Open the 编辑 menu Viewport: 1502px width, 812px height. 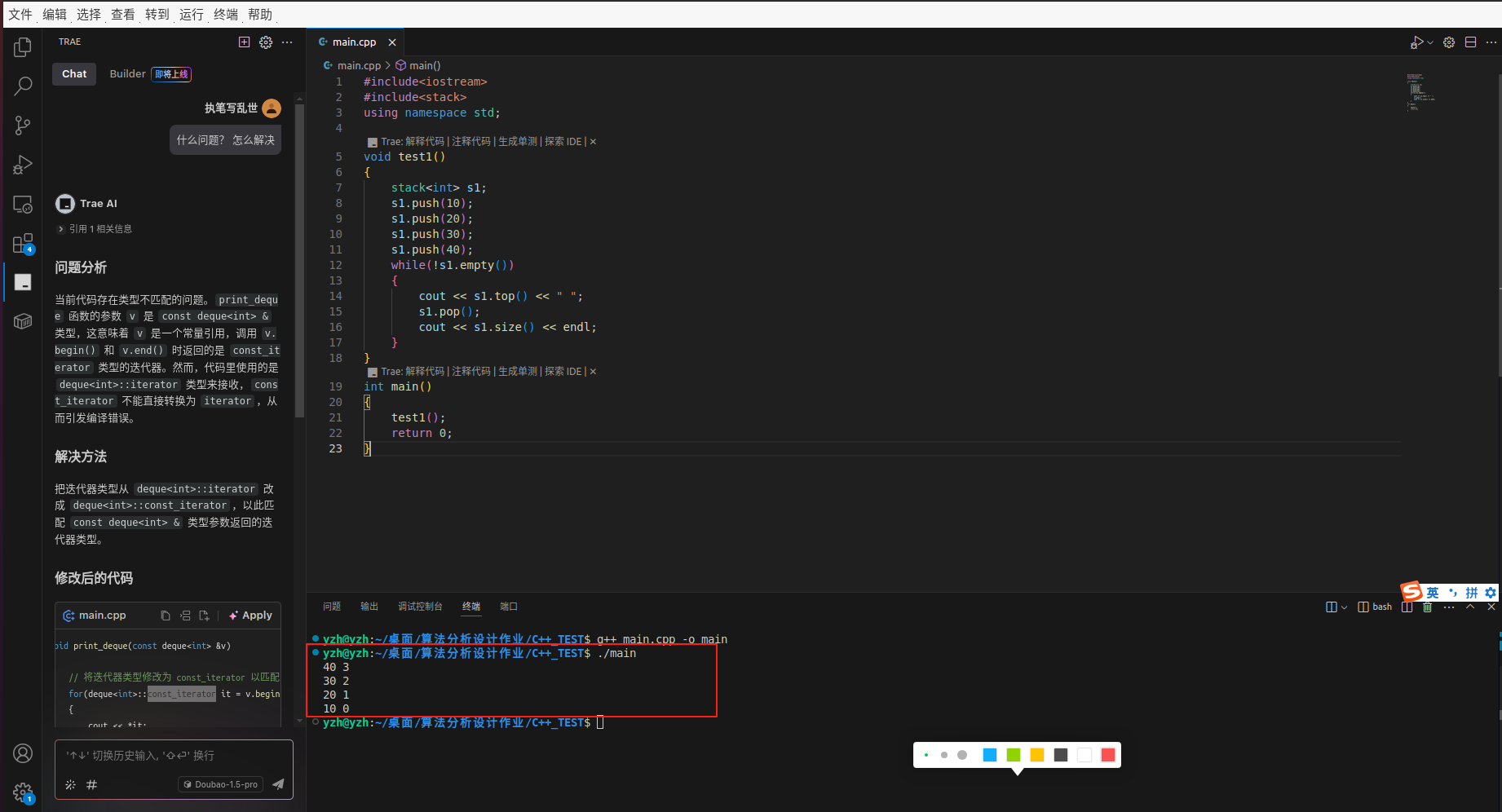click(55, 14)
